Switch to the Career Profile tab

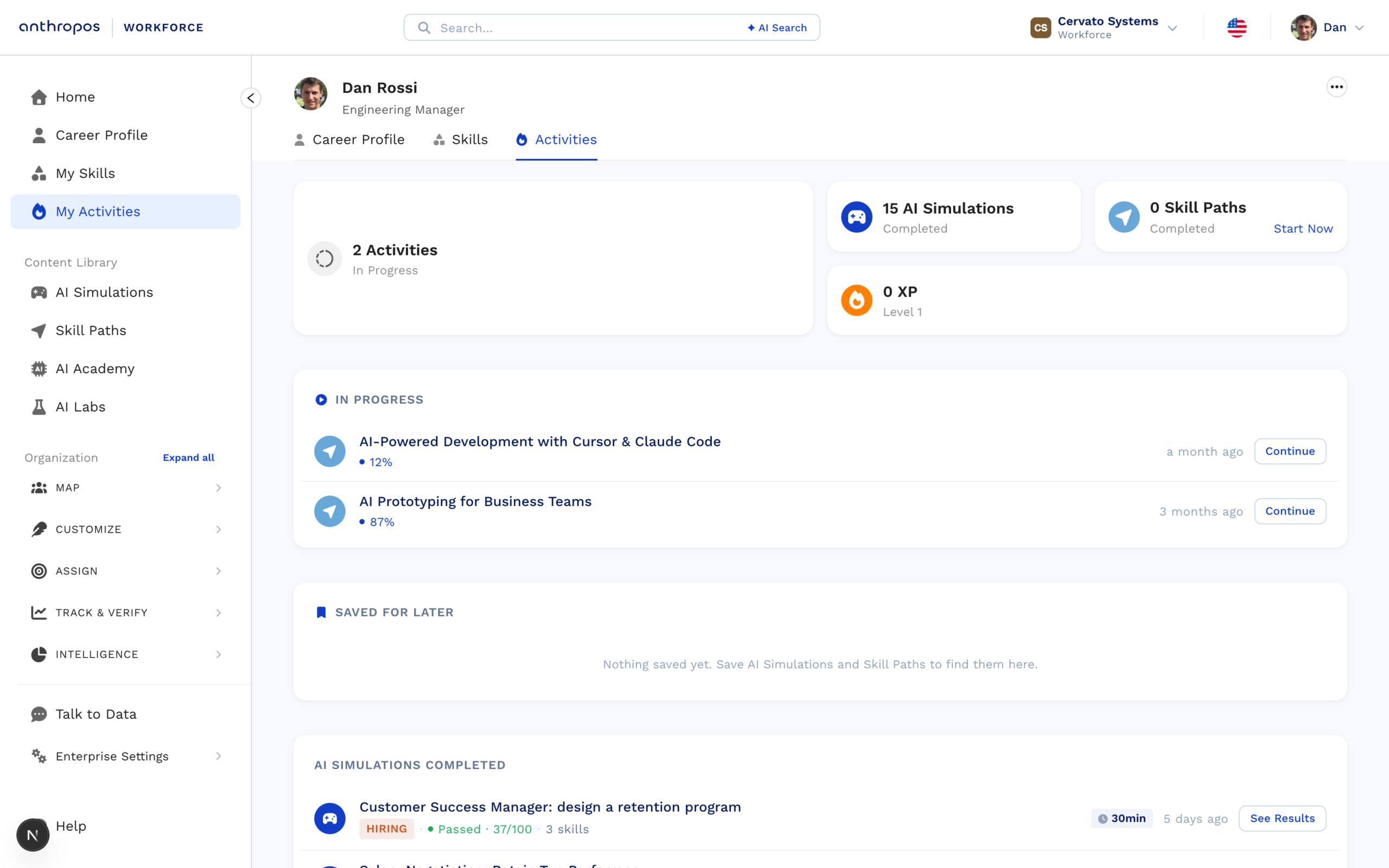[x=349, y=139]
